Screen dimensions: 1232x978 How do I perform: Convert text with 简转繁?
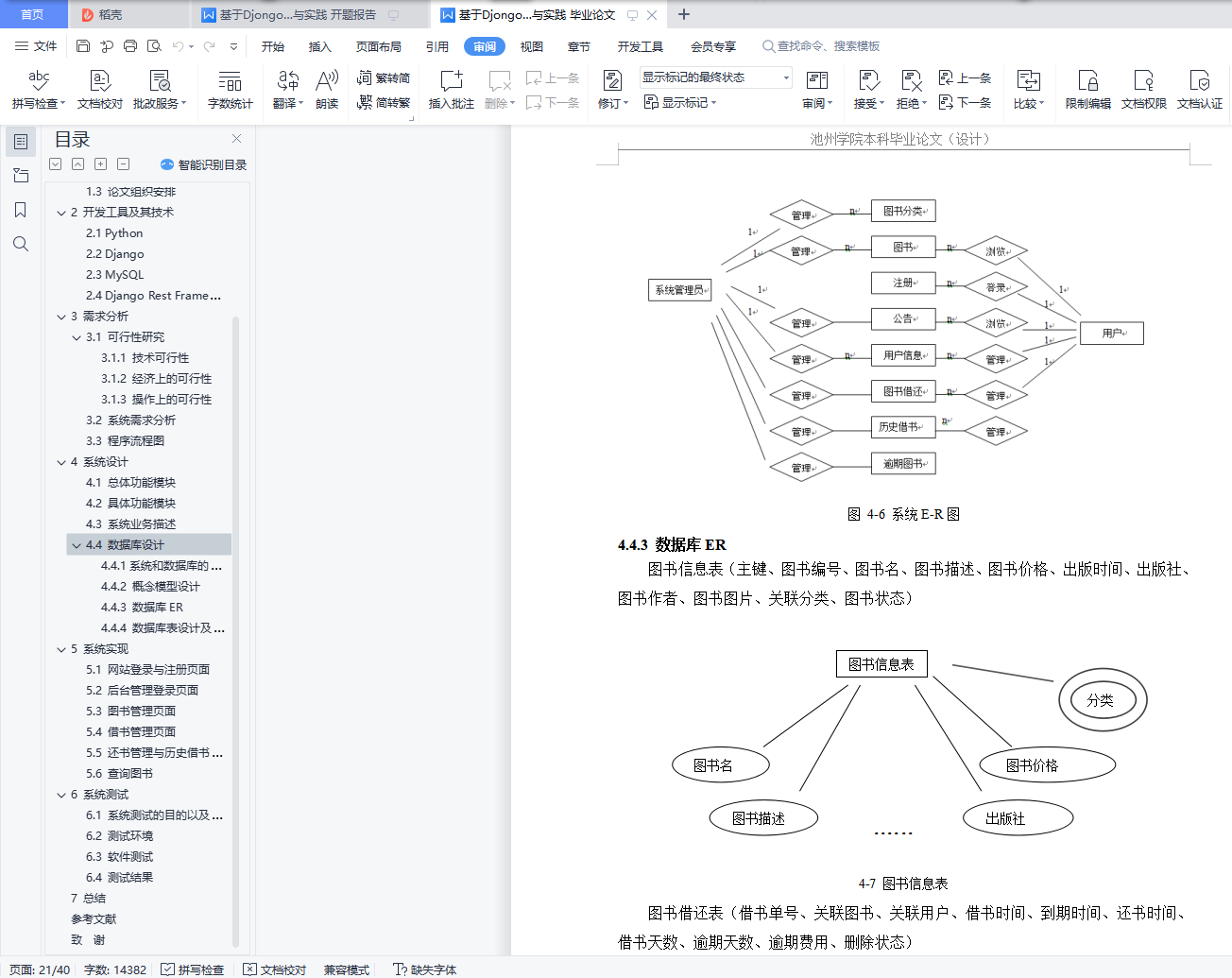[384, 102]
